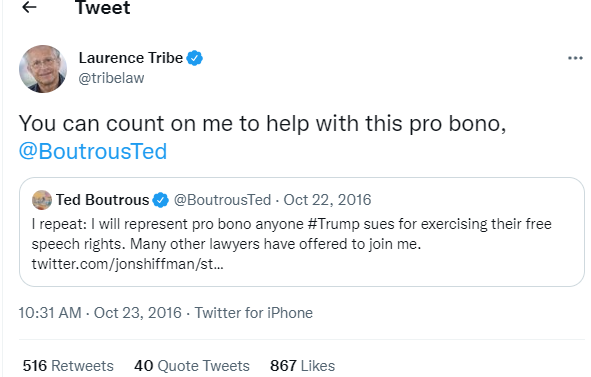
Task: Open Ted Boutrous's small avatar
Action: tap(42, 200)
